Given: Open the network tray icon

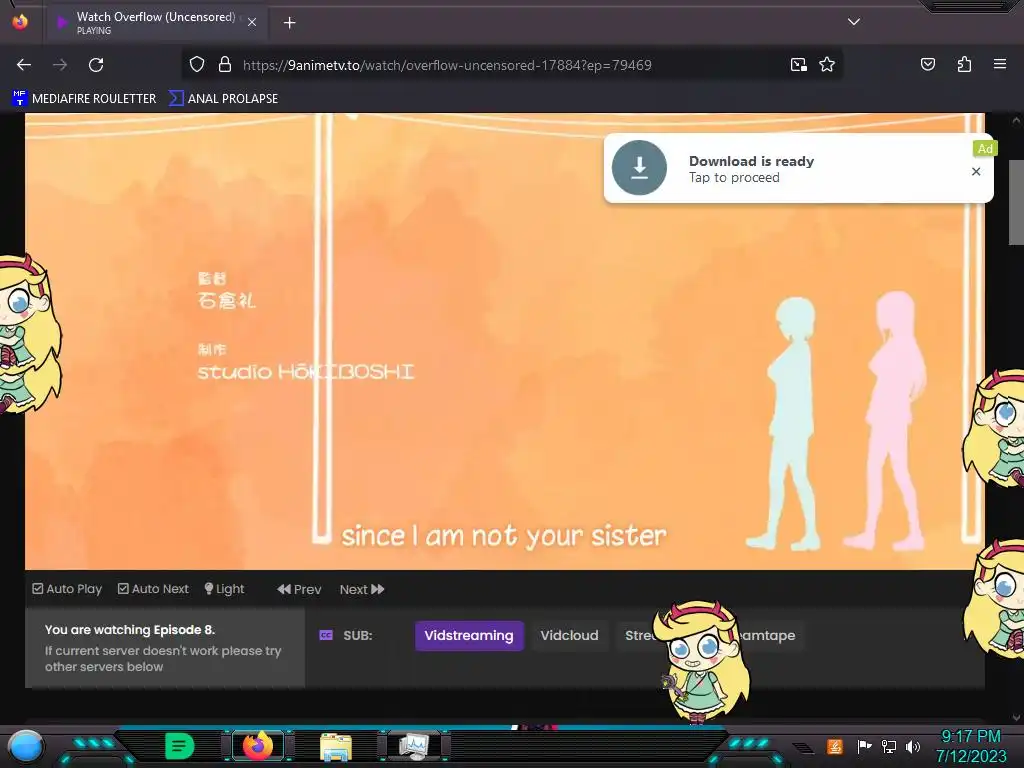Looking at the screenshot, I should coord(889,746).
